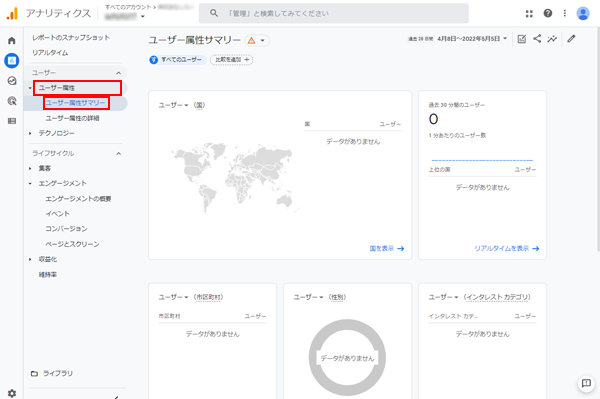Image resolution: width=600 pixels, height=399 pixels.
Task: Open the Google apps grid icon
Action: click(x=529, y=14)
